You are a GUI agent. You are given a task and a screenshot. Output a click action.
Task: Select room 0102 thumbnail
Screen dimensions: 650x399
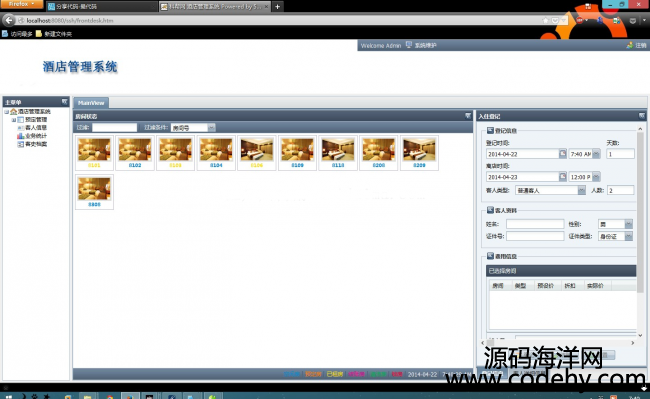pyautogui.click(x=135, y=152)
